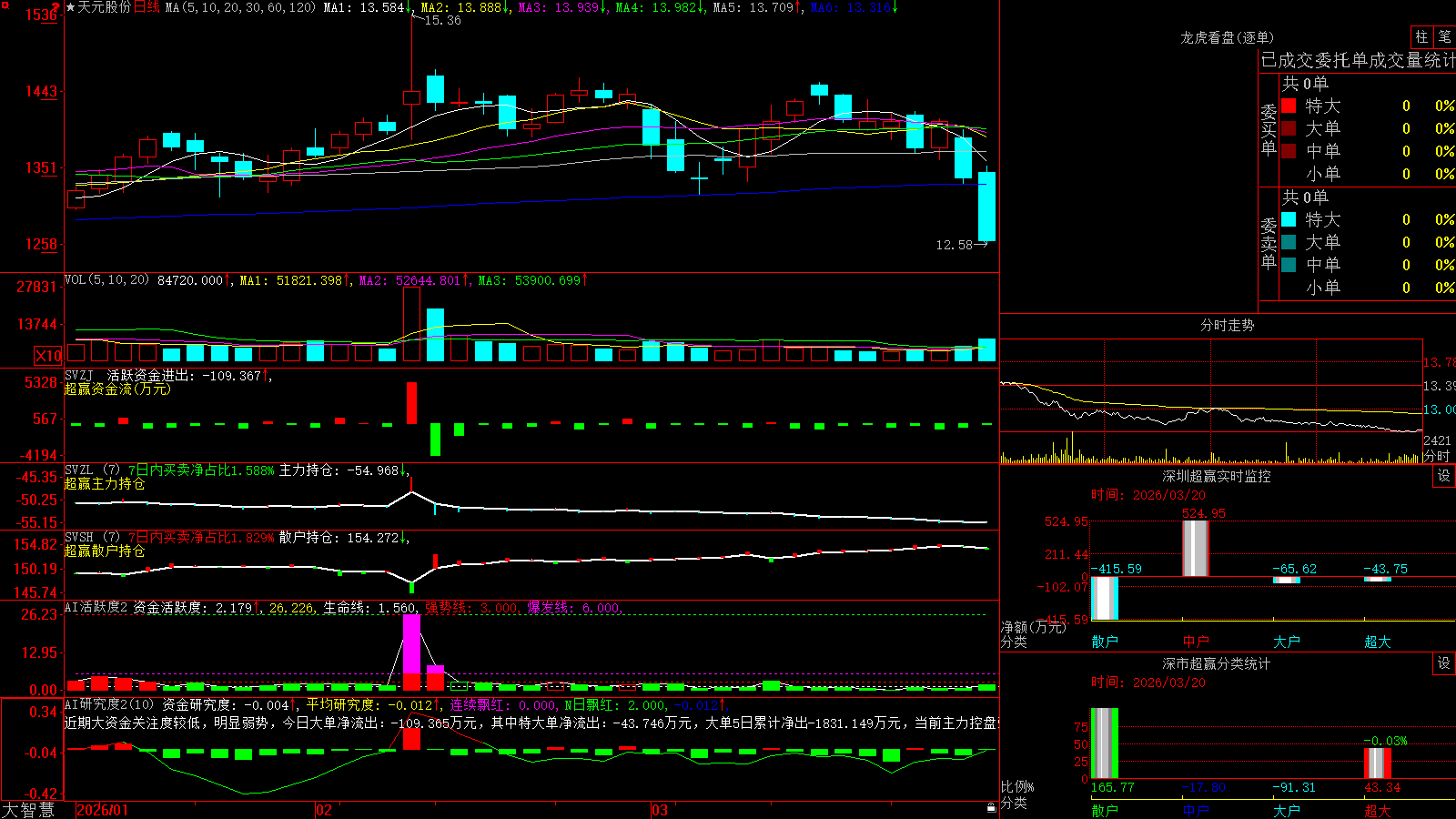This screenshot has width=1456, height=819.
Task: Click the 165.77 散户 bar in 深市超赢分类统计
Action: point(1105,743)
